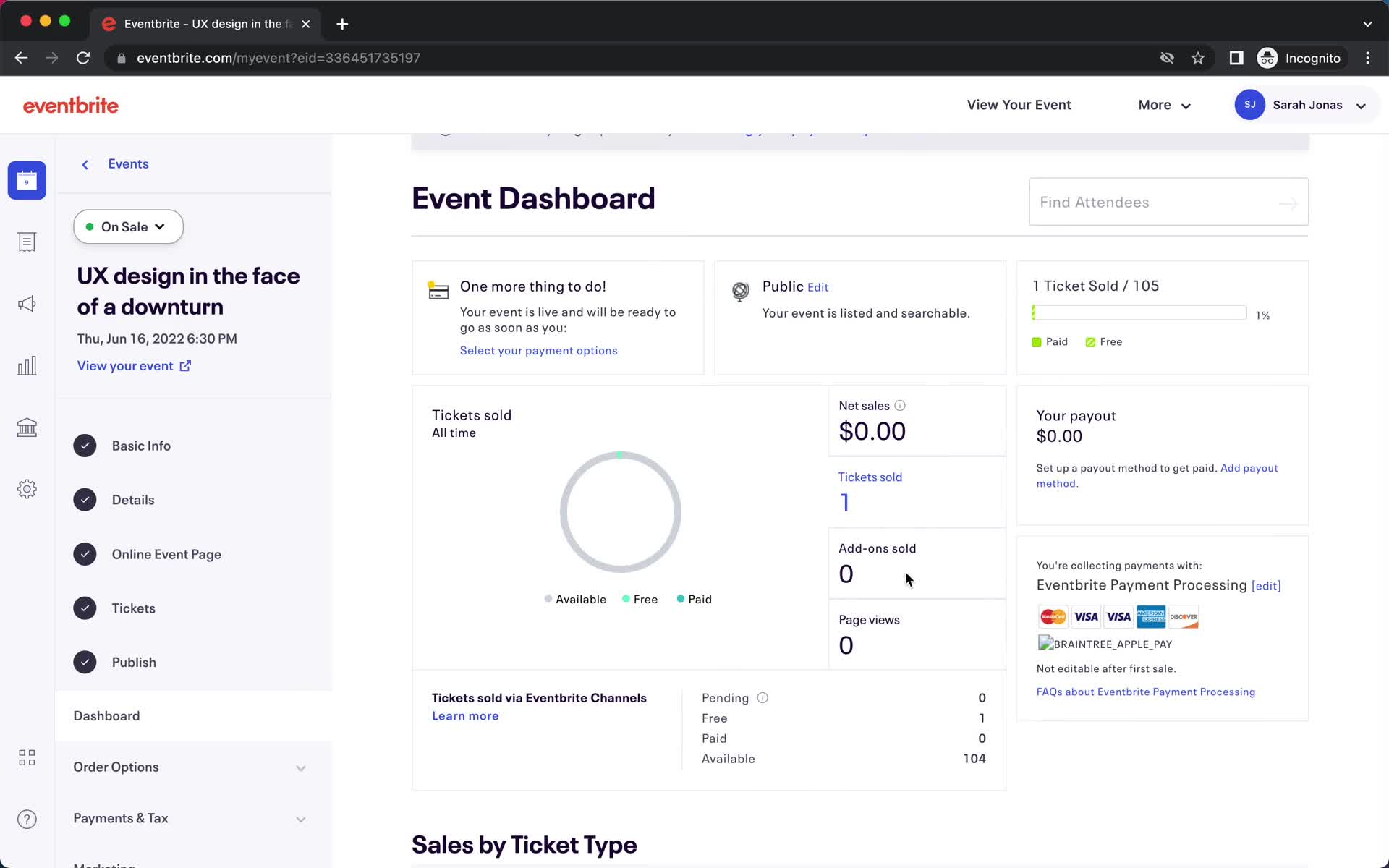Viewport: 1389px width, 868px height.
Task: Click Edit next to Public
Action: click(817, 288)
